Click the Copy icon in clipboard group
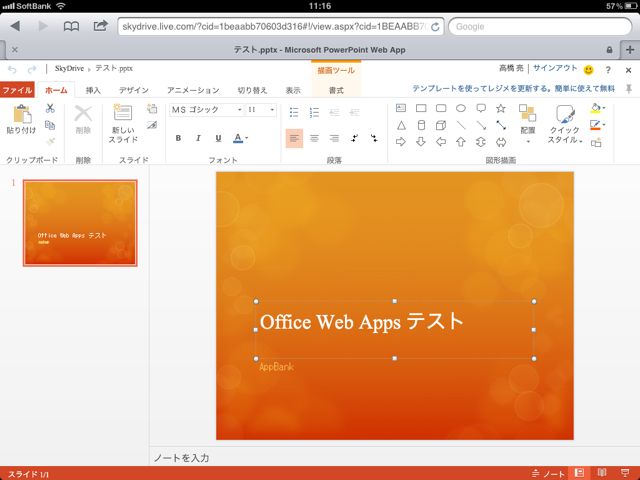This screenshot has height=480, width=640. (x=50, y=125)
